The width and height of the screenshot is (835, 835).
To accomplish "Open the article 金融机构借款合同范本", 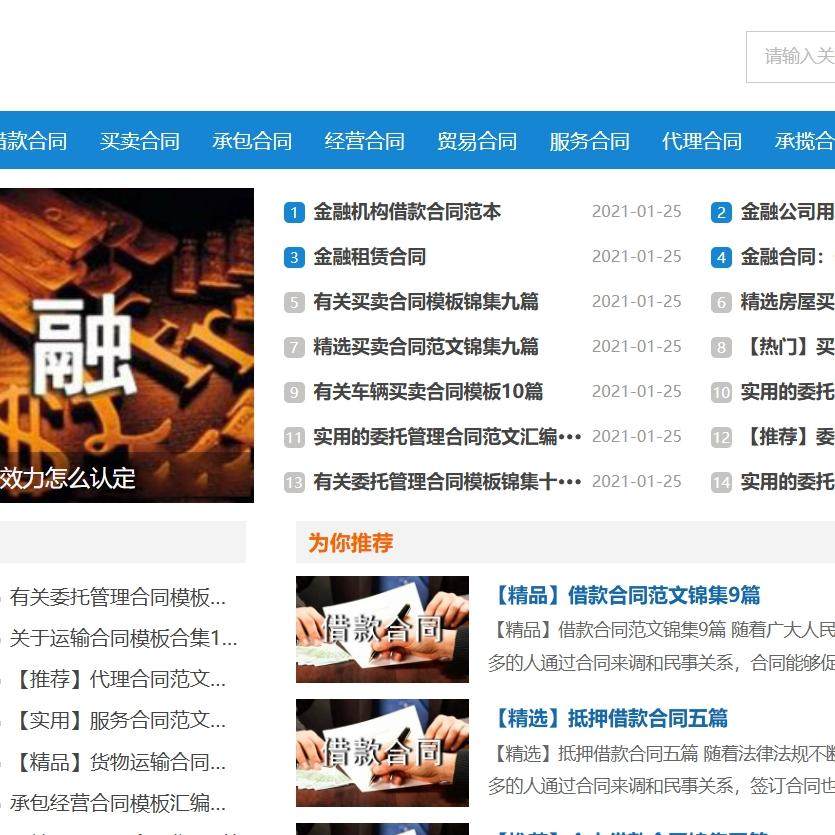I will pos(410,212).
